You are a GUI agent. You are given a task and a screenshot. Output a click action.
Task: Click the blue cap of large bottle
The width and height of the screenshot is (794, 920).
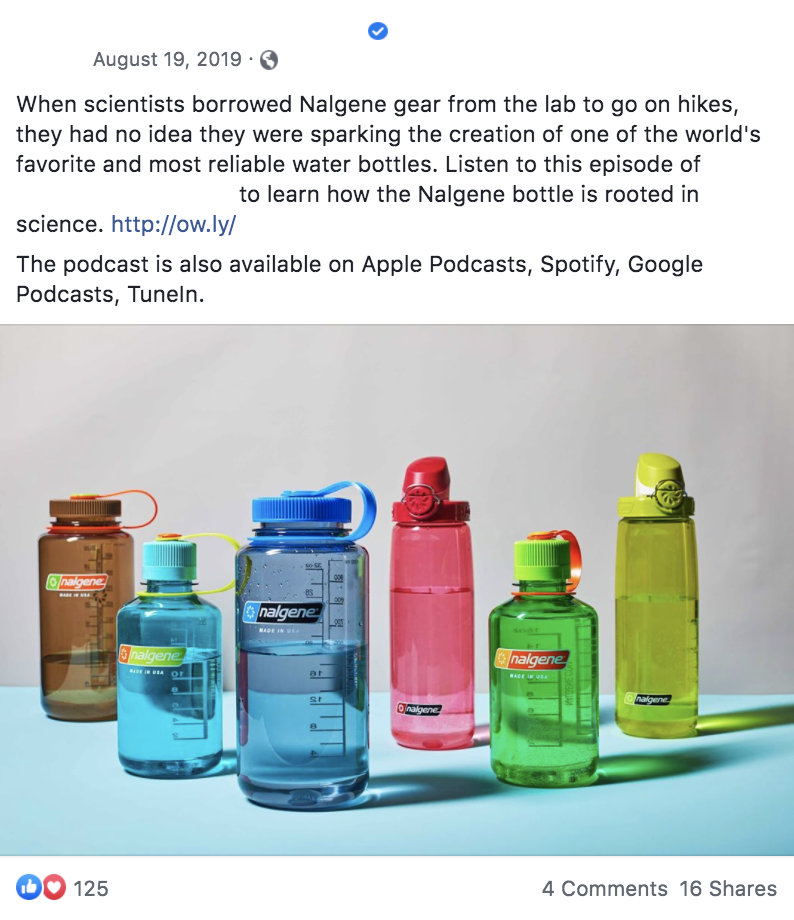point(302,510)
